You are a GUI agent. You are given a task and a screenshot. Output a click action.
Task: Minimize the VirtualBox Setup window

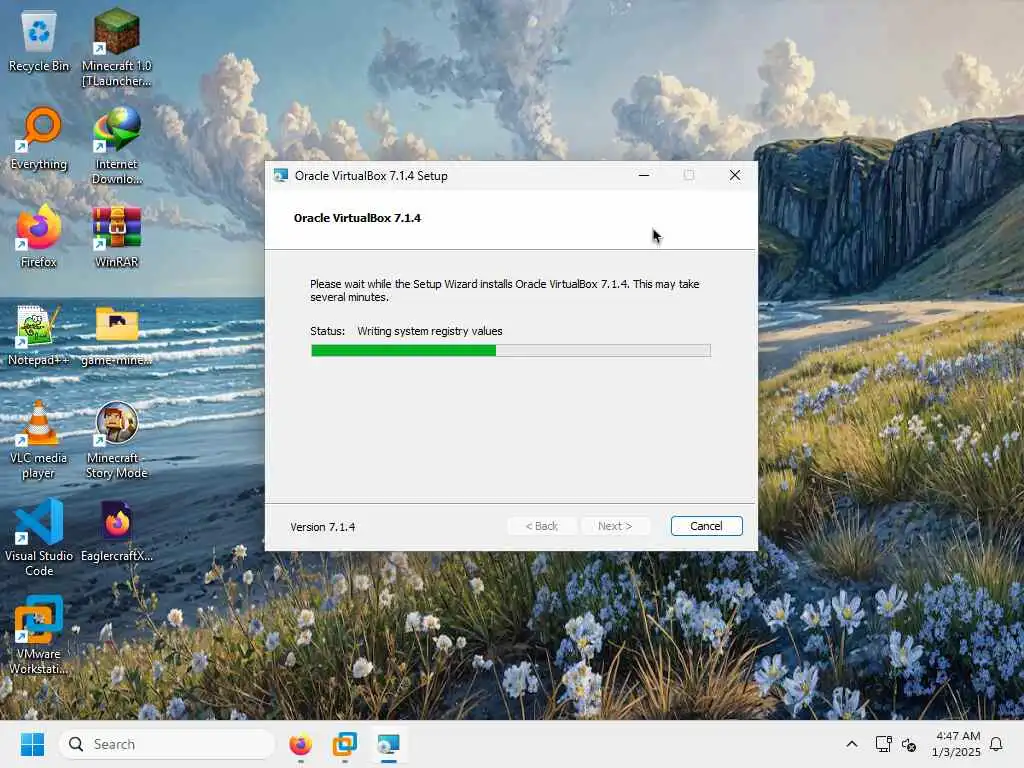click(x=644, y=175)
